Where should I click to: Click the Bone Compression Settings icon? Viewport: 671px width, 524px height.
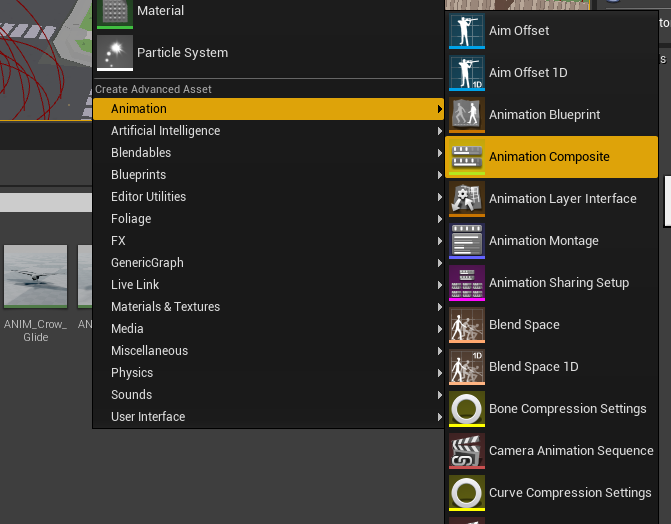[x=466, y=408]
